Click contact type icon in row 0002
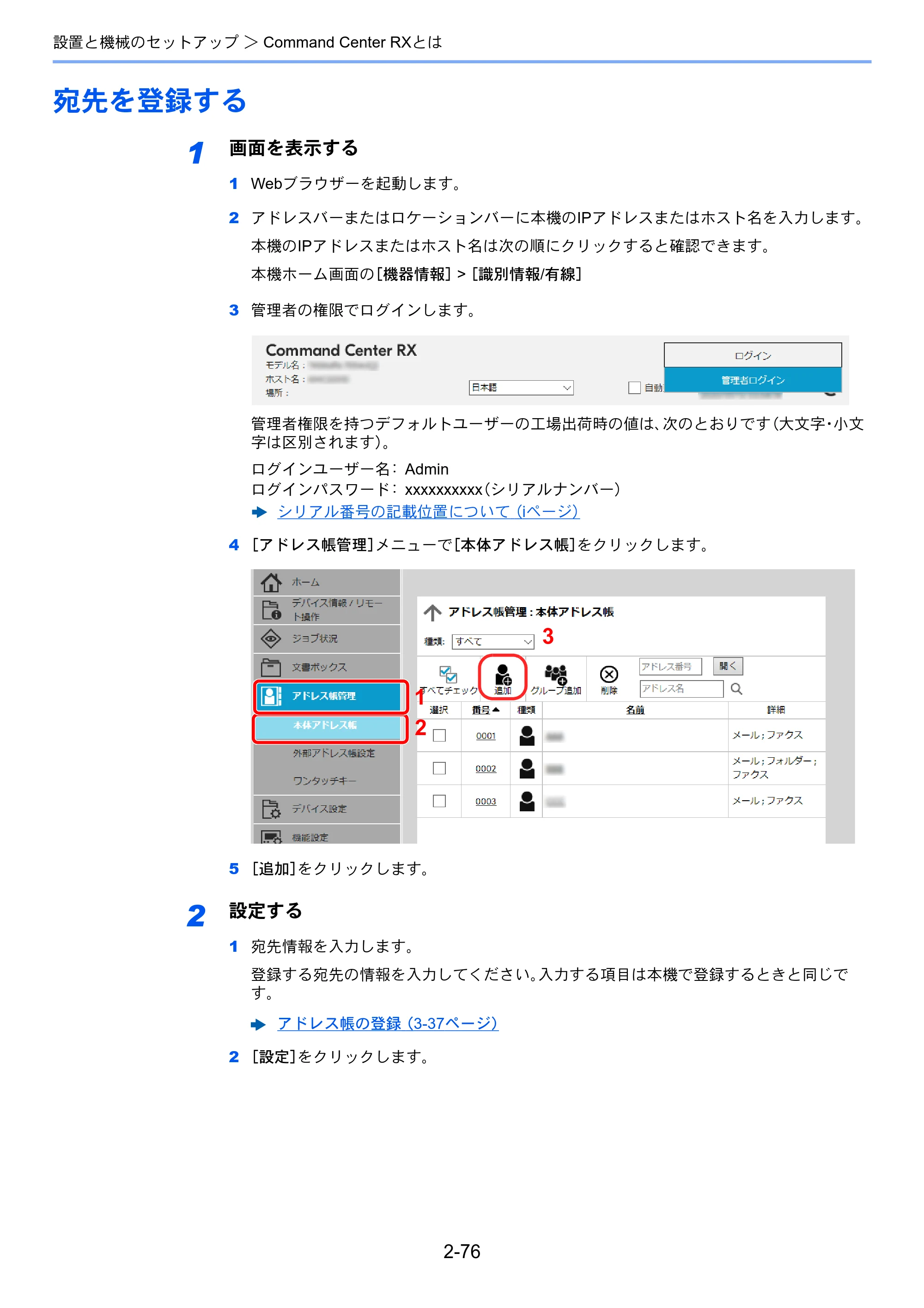This screenshot has width=924, height=1308. click(528, 768)
